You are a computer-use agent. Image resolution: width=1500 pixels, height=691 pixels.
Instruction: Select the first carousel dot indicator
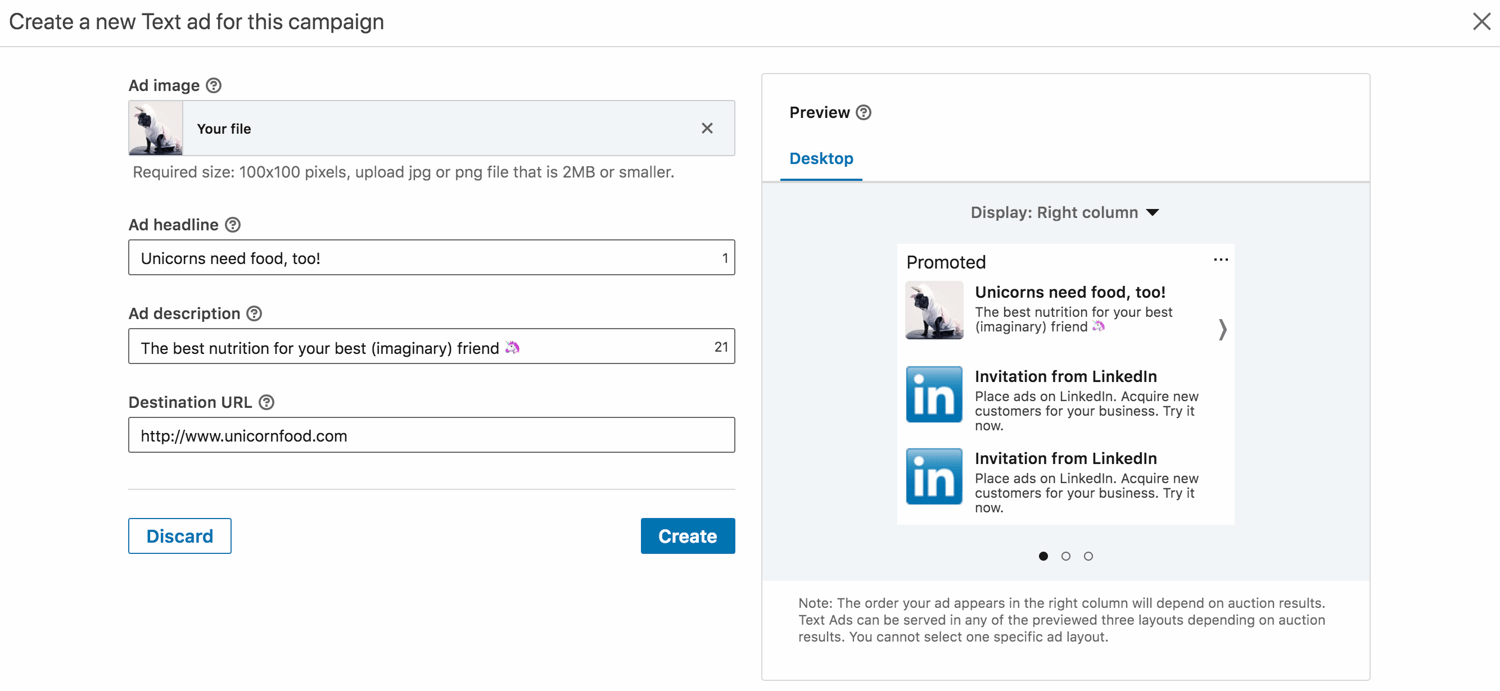coord(1043,556)
